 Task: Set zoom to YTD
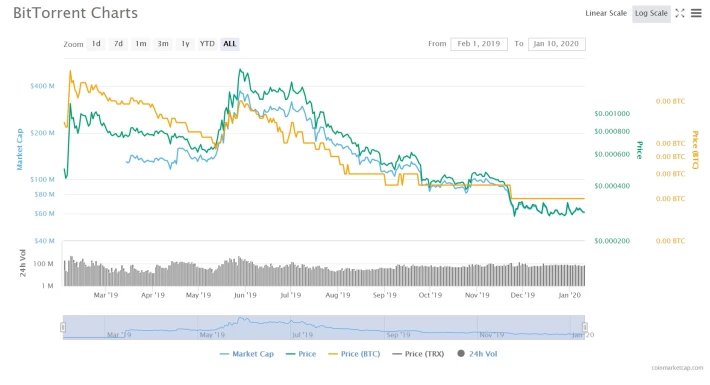coord(207,44)
